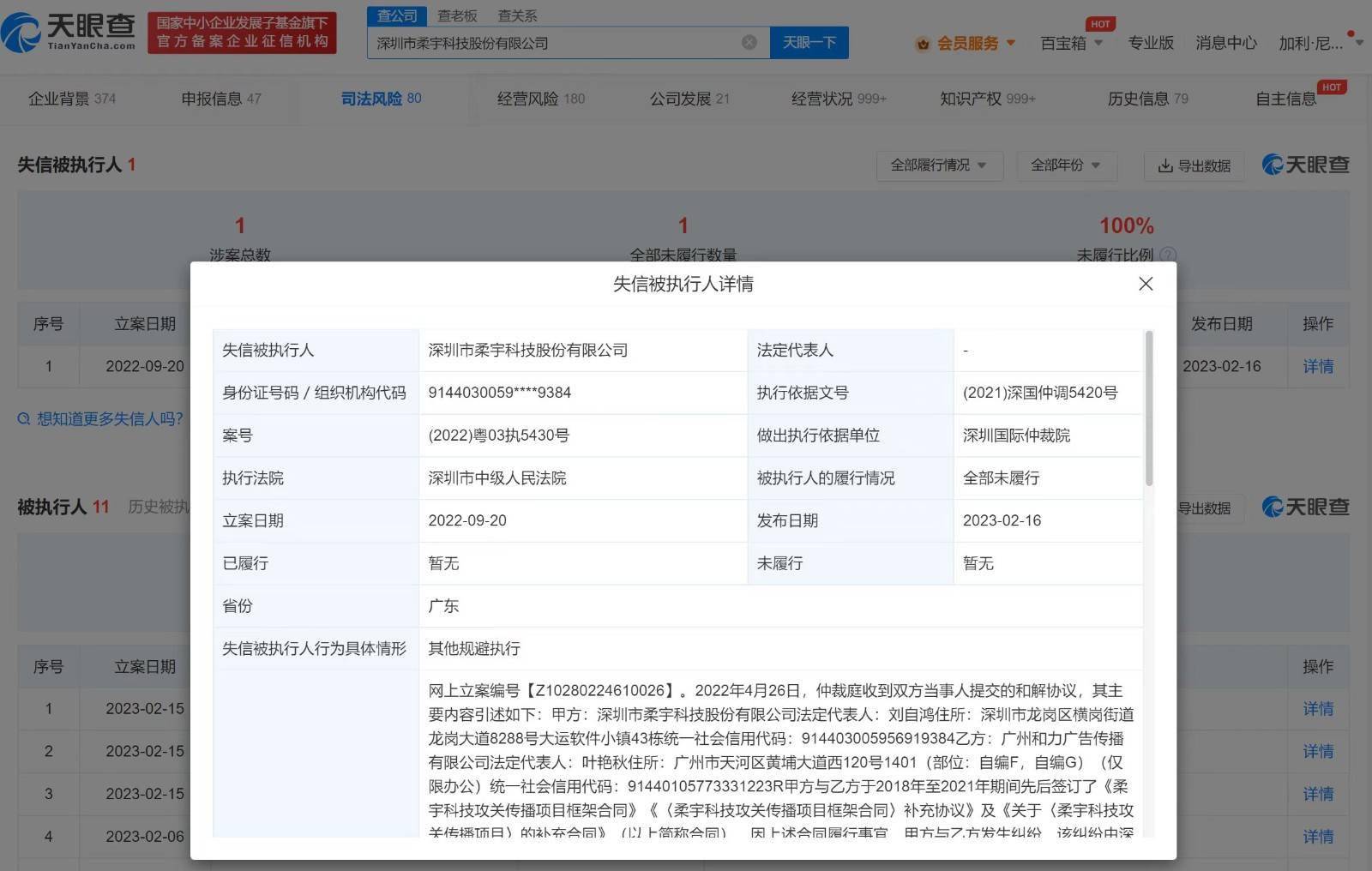Click the 立案日期 column header in 失信被执行人 table
1372x871 pixels.
click(145, 323)
